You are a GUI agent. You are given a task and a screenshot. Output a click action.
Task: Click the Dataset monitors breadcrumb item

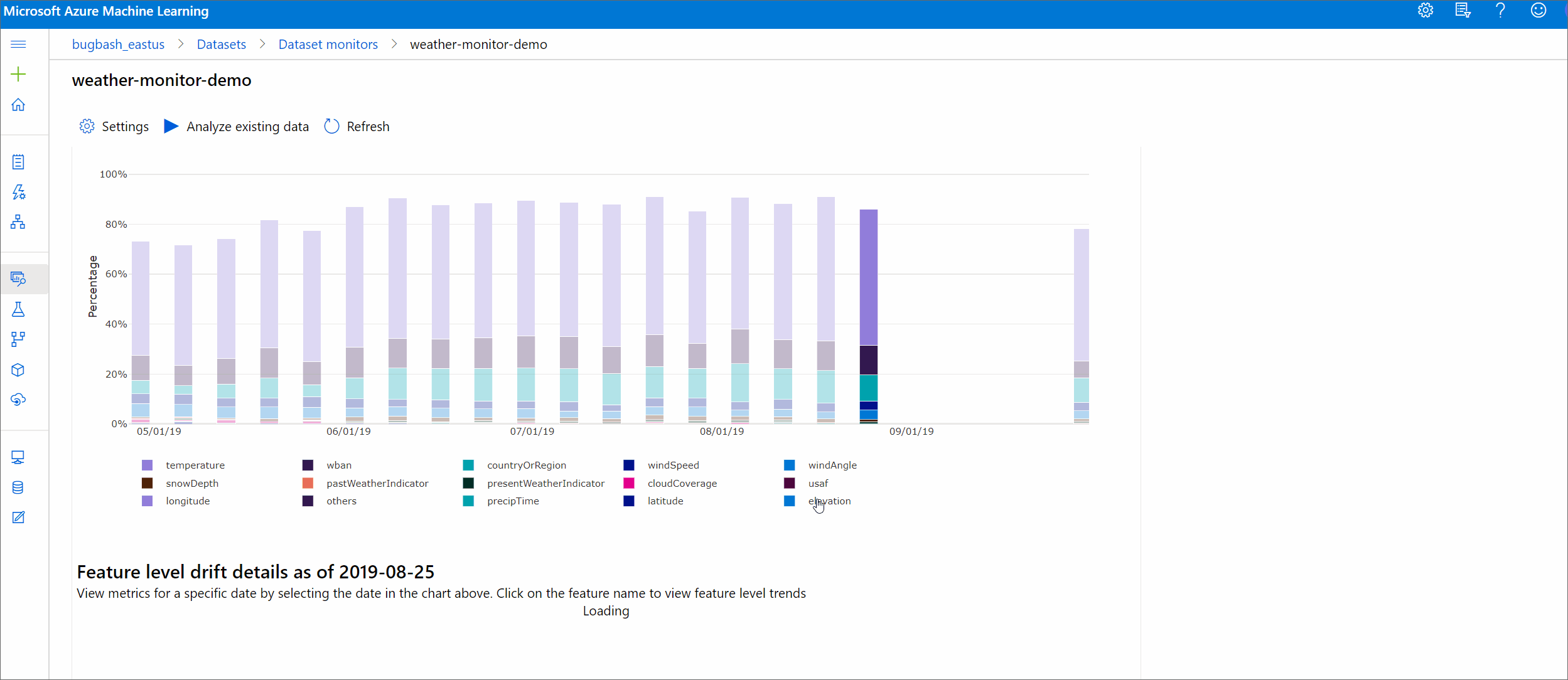click(328, 44)
